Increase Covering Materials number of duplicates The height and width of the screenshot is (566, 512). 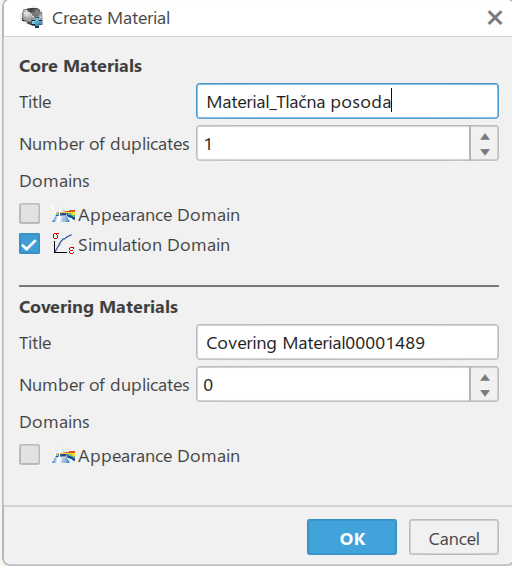(485, 378)
